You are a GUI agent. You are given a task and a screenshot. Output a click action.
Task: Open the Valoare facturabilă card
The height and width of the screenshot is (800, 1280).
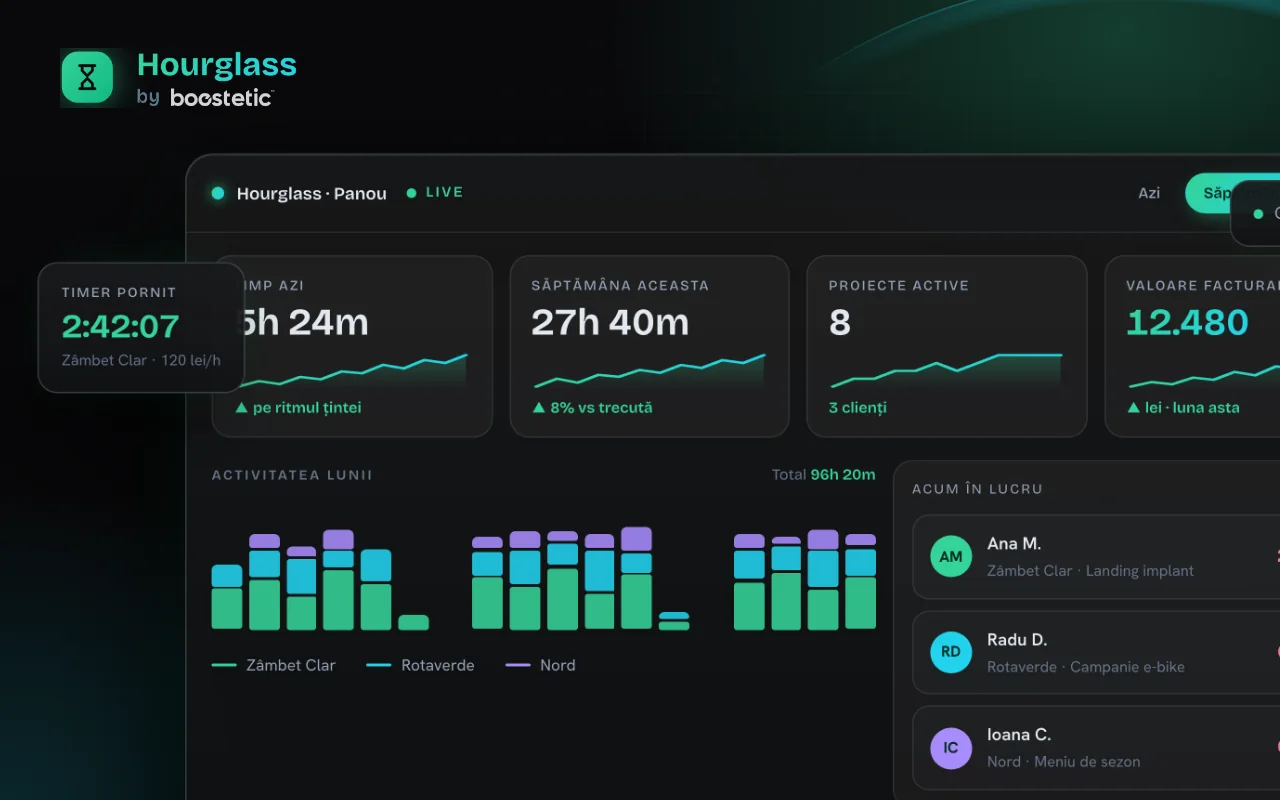(x=1192, y=346)
